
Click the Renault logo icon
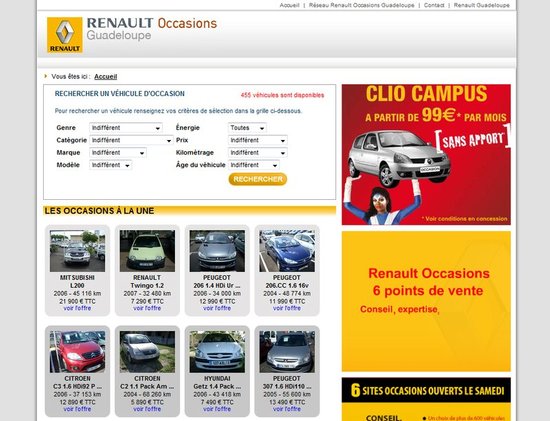pos(65,35)
